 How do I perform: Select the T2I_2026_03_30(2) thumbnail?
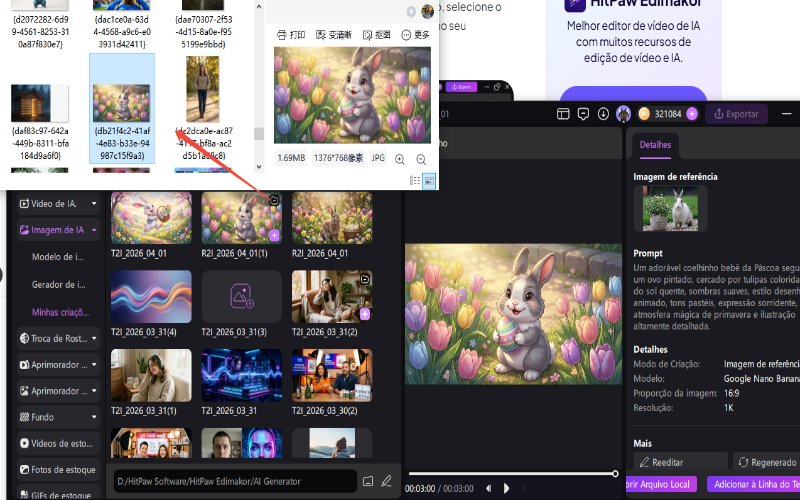[332, 375]
